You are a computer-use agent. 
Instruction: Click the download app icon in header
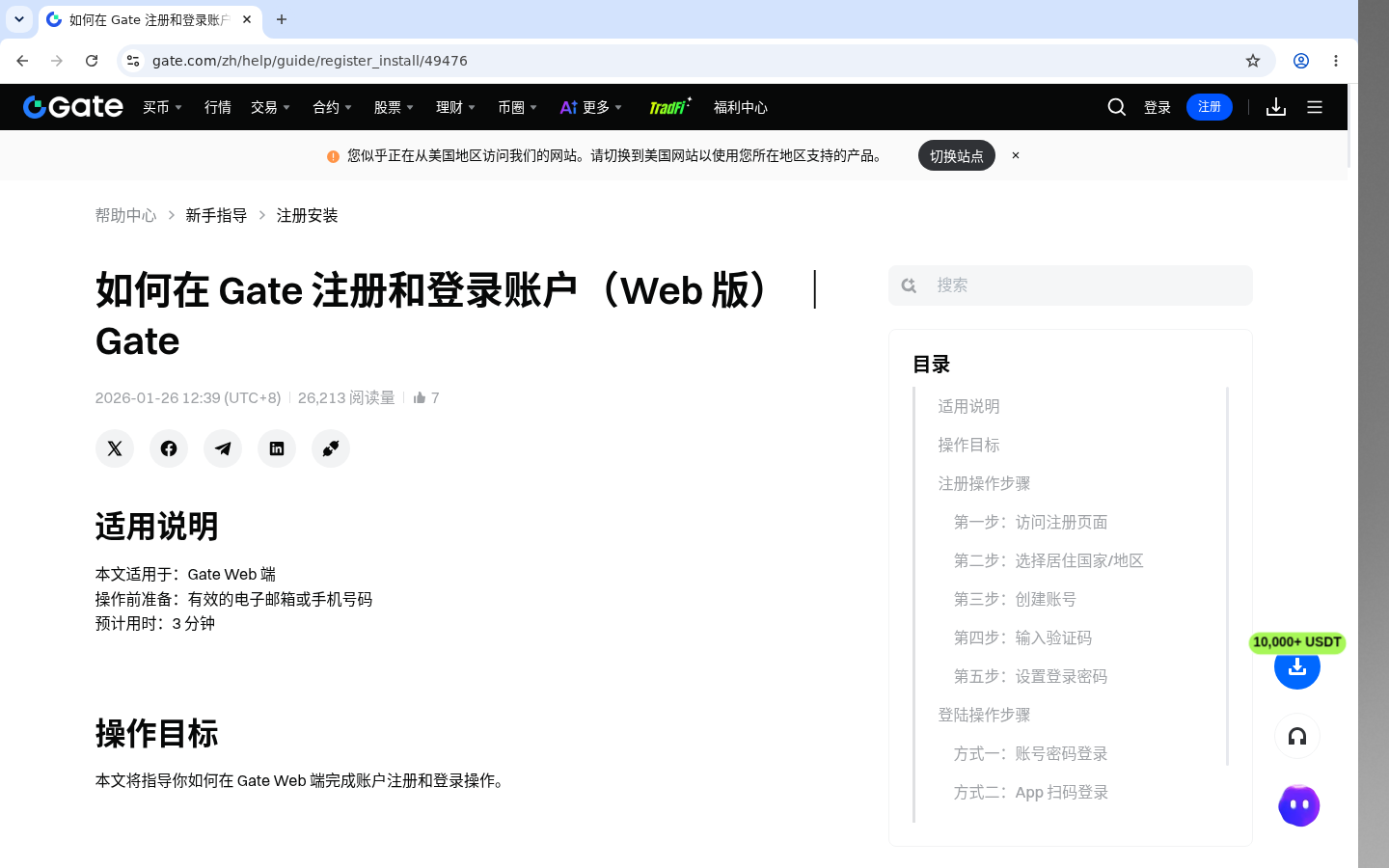(x=1276, y=107)
